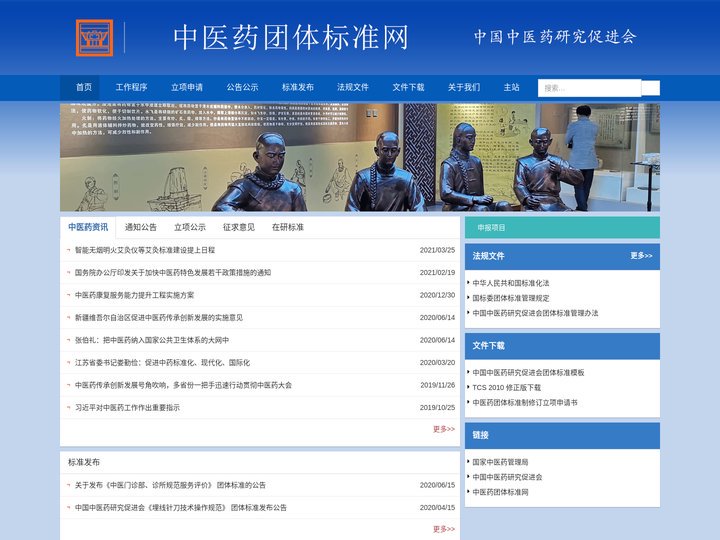Viewport: 720px width, 540px height.
Task: Open 中国中医药研究促进会团体标准管理办法 link
Action: point(535,313)
